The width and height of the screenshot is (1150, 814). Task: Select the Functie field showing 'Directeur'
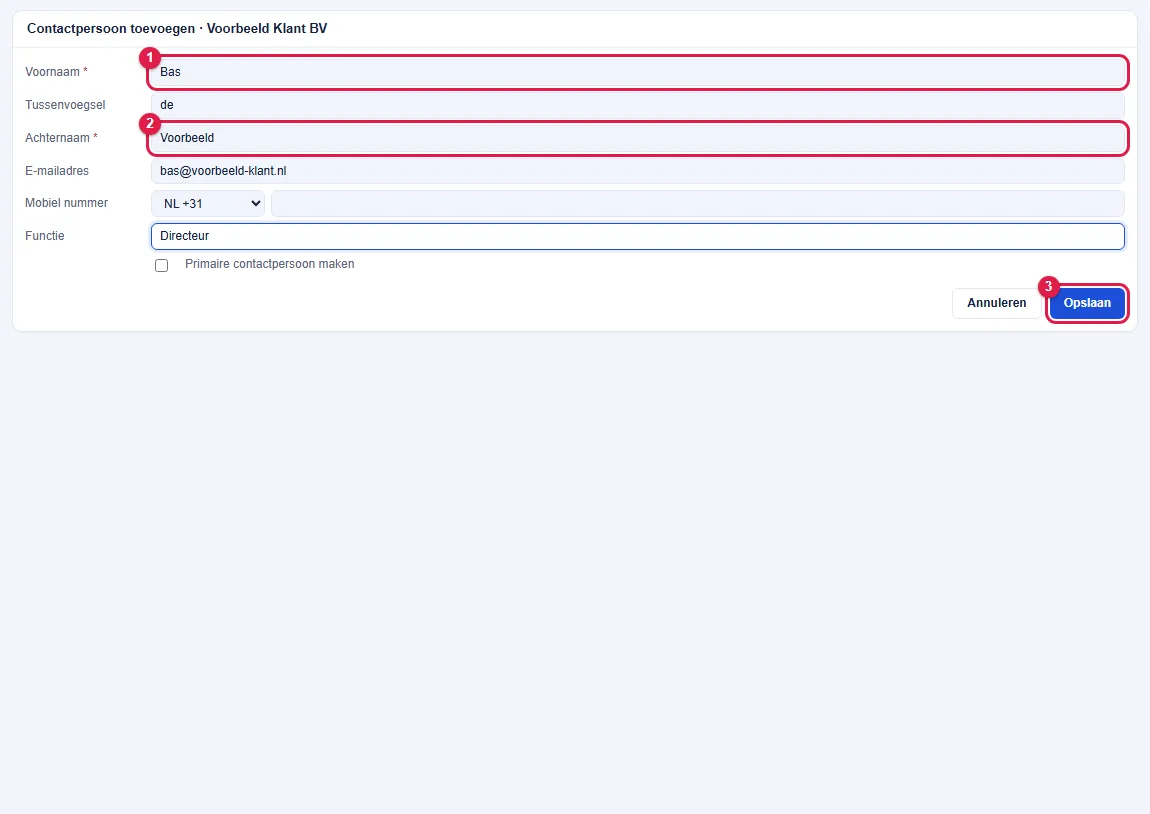pyautogui.click(x=637, y=236)
